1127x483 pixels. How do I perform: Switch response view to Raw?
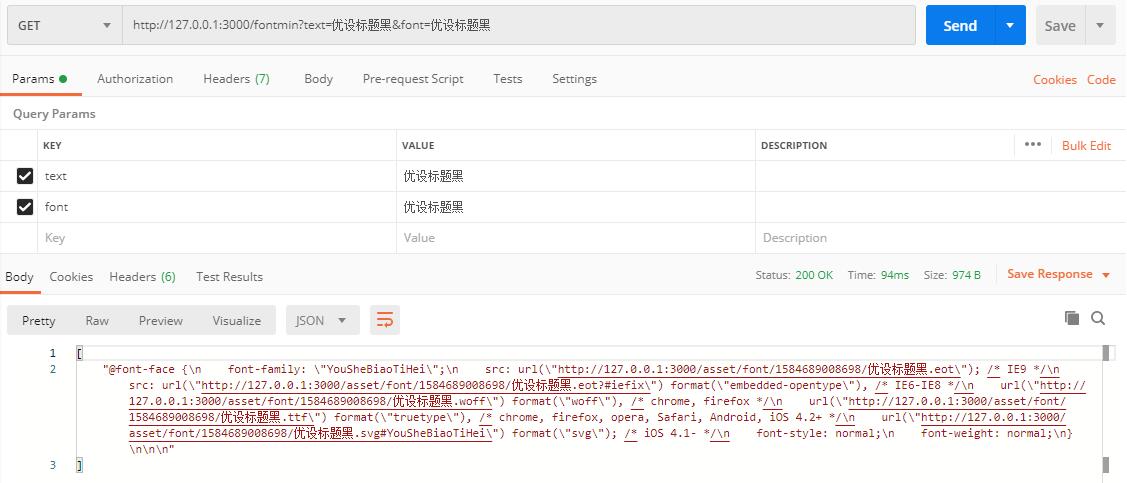point(97,321)
